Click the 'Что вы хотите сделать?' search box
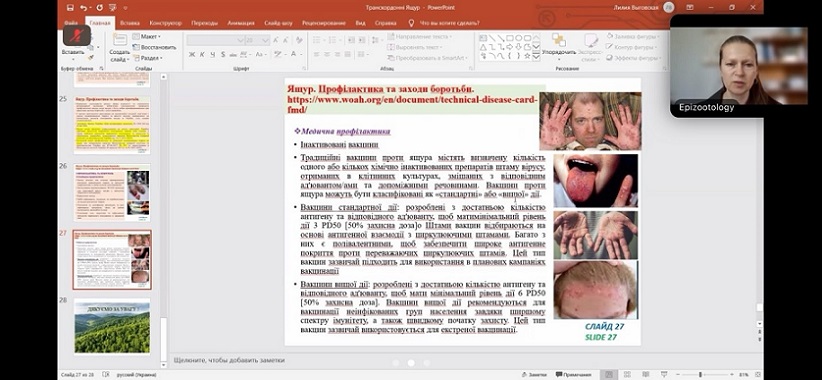822x380 pixels. pyautogui.click(x=449, y=23)
